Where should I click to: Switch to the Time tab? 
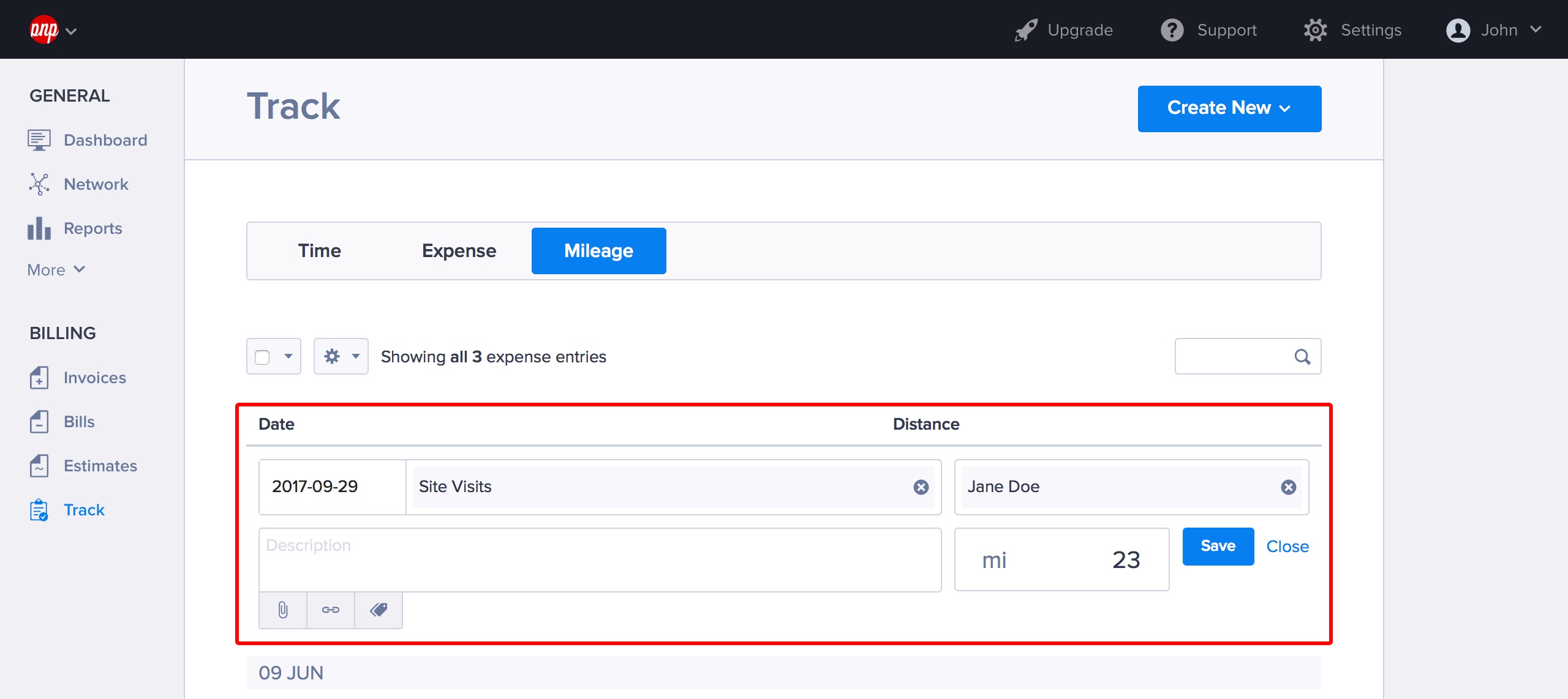pos(319,251)
